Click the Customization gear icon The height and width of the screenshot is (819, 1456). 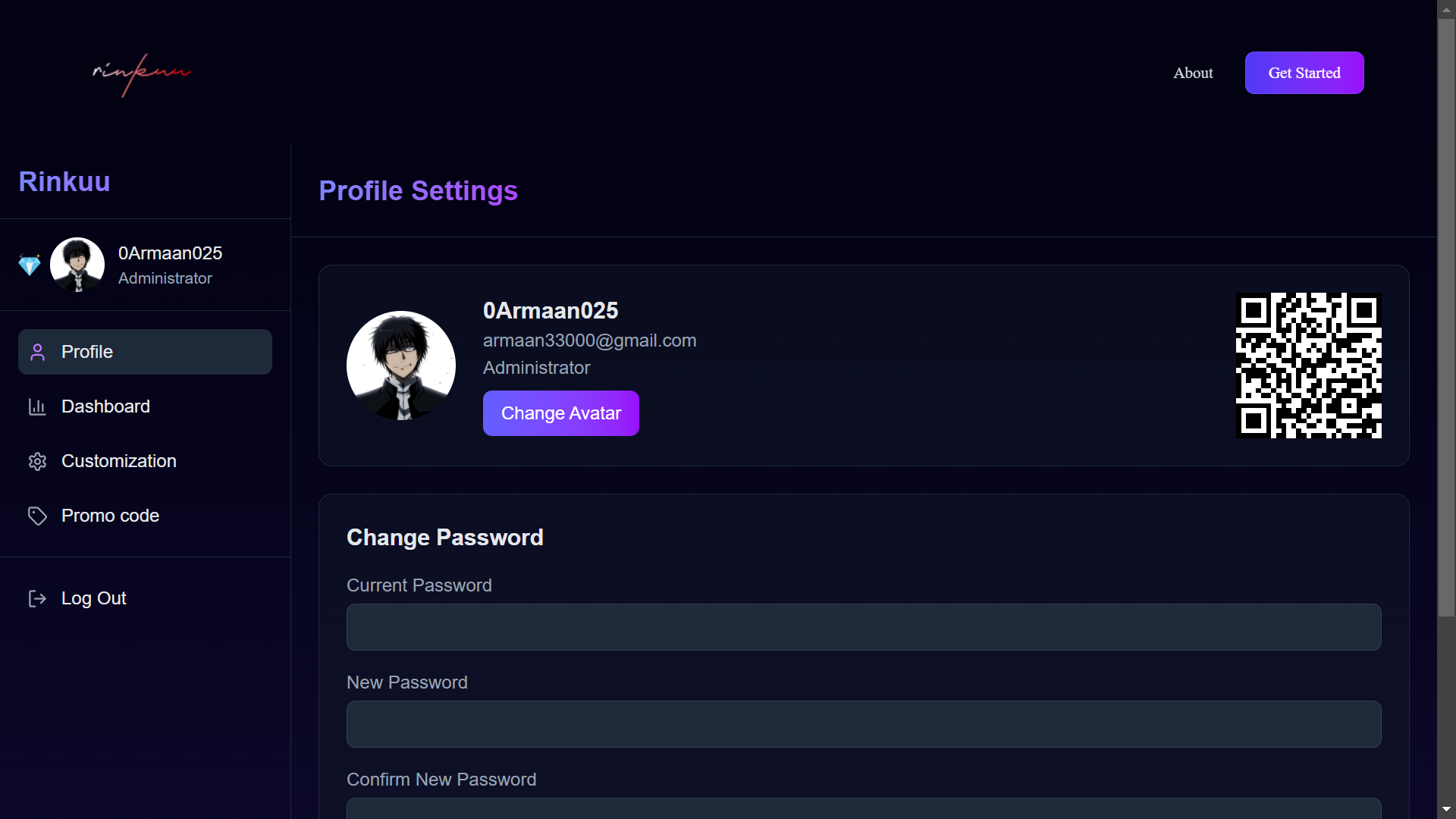pyautogui.click(x=37, y=461)
